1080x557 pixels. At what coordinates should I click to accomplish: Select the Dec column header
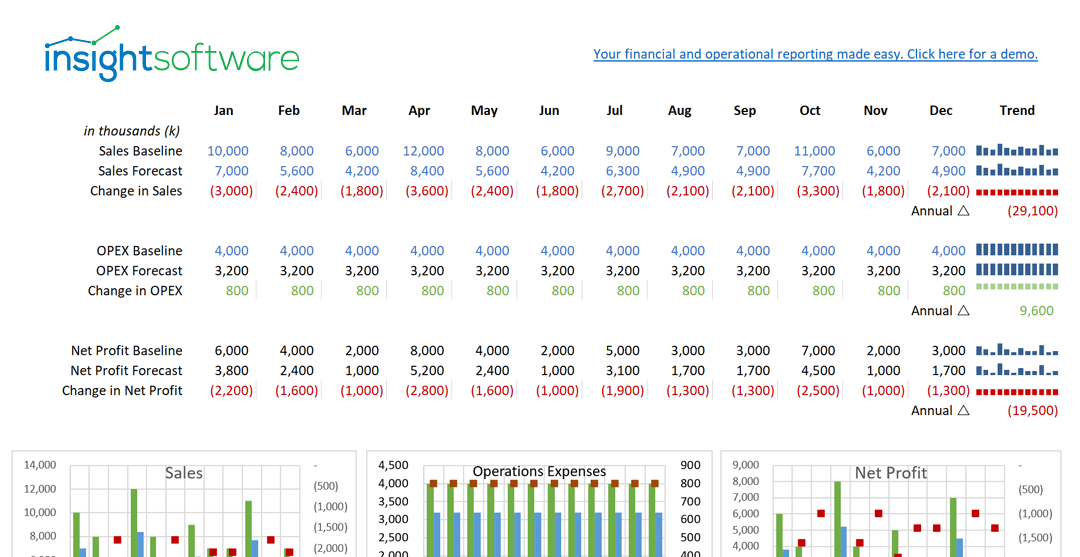click(x=941, y=110)
